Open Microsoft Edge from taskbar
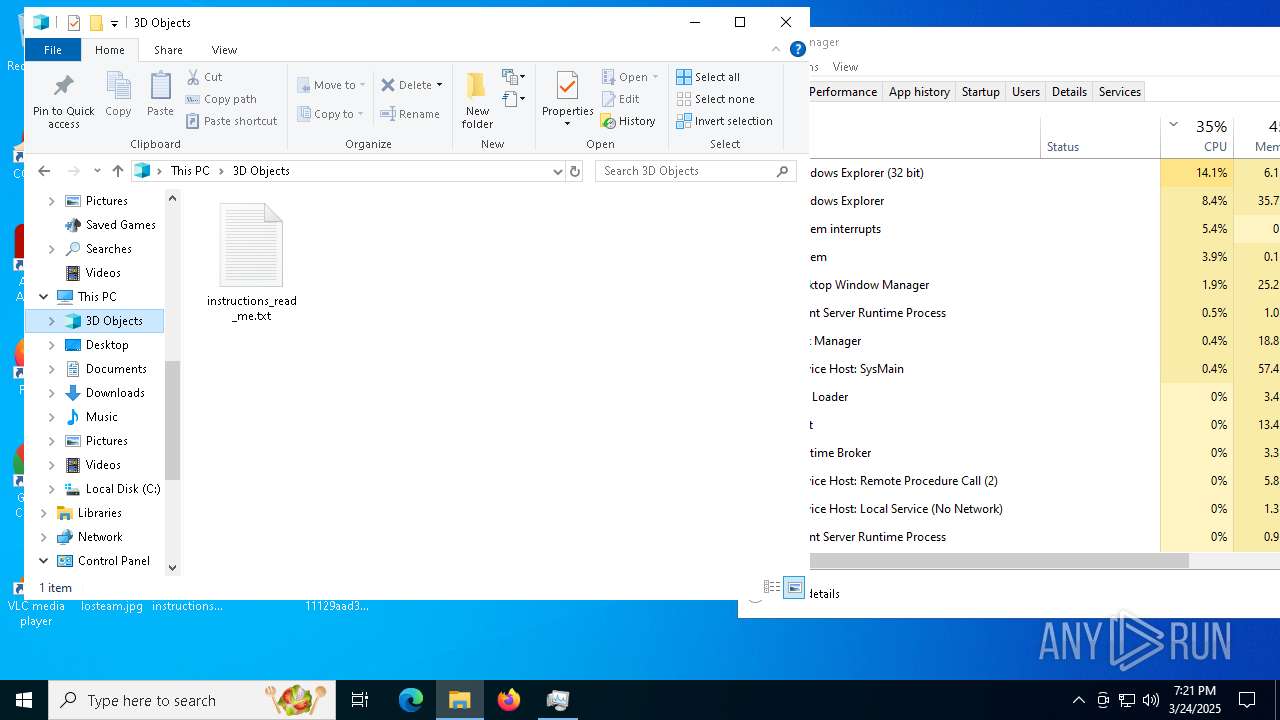Screen dimensions: 1280x720 411,700
